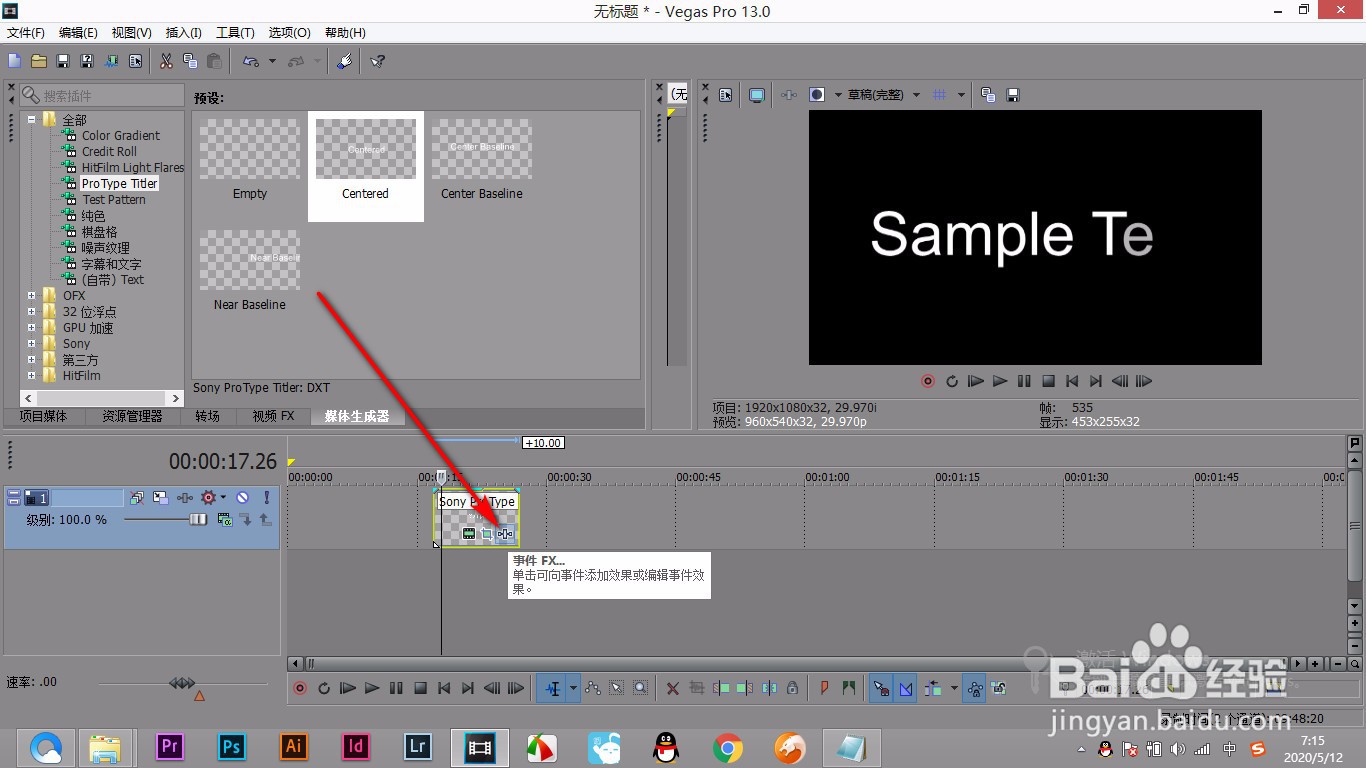Open the 插入(I) menu
The image size is (1366, 768).
pyautogui.click(x=183, y=33)
